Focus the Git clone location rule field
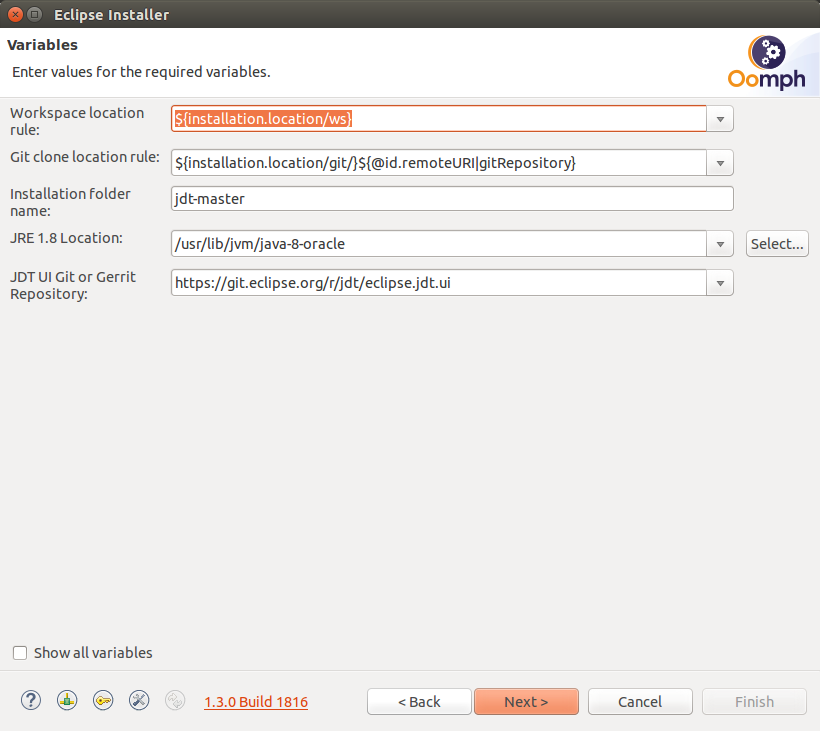Screen dimensions: 820x731 click(439, 163)
